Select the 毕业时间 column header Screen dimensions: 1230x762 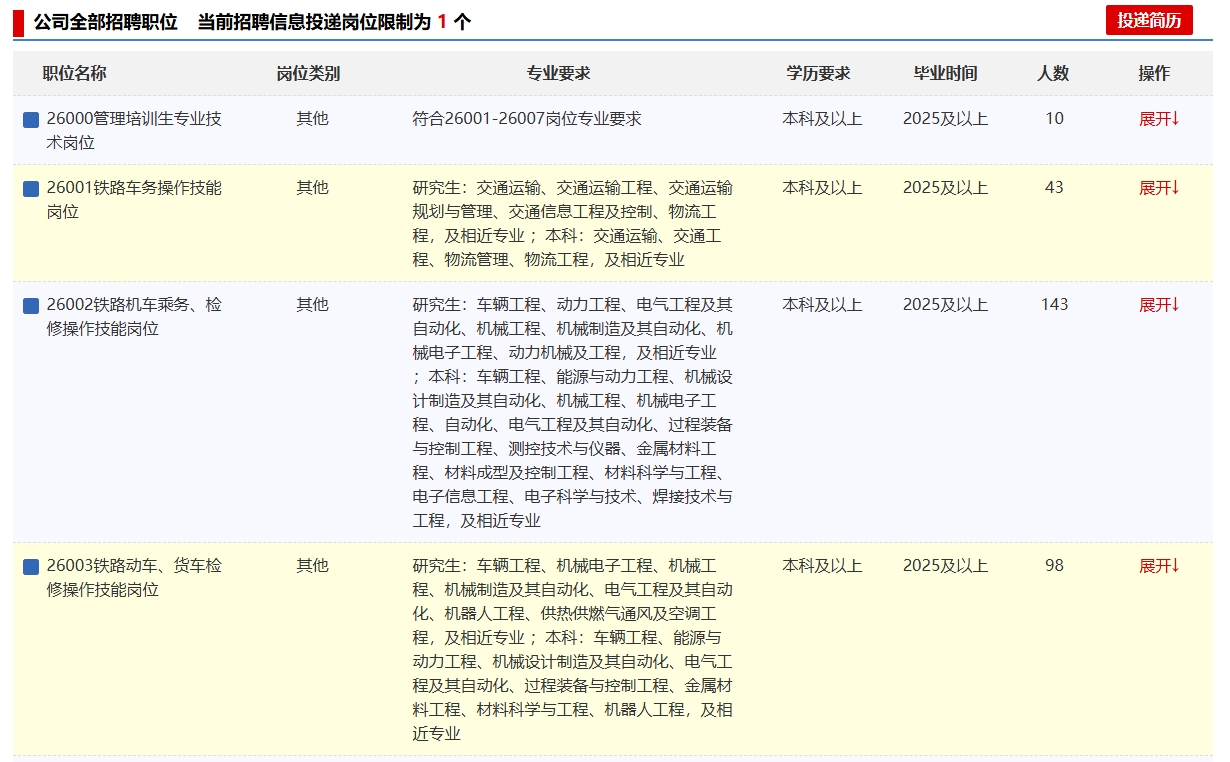point(945,73)
